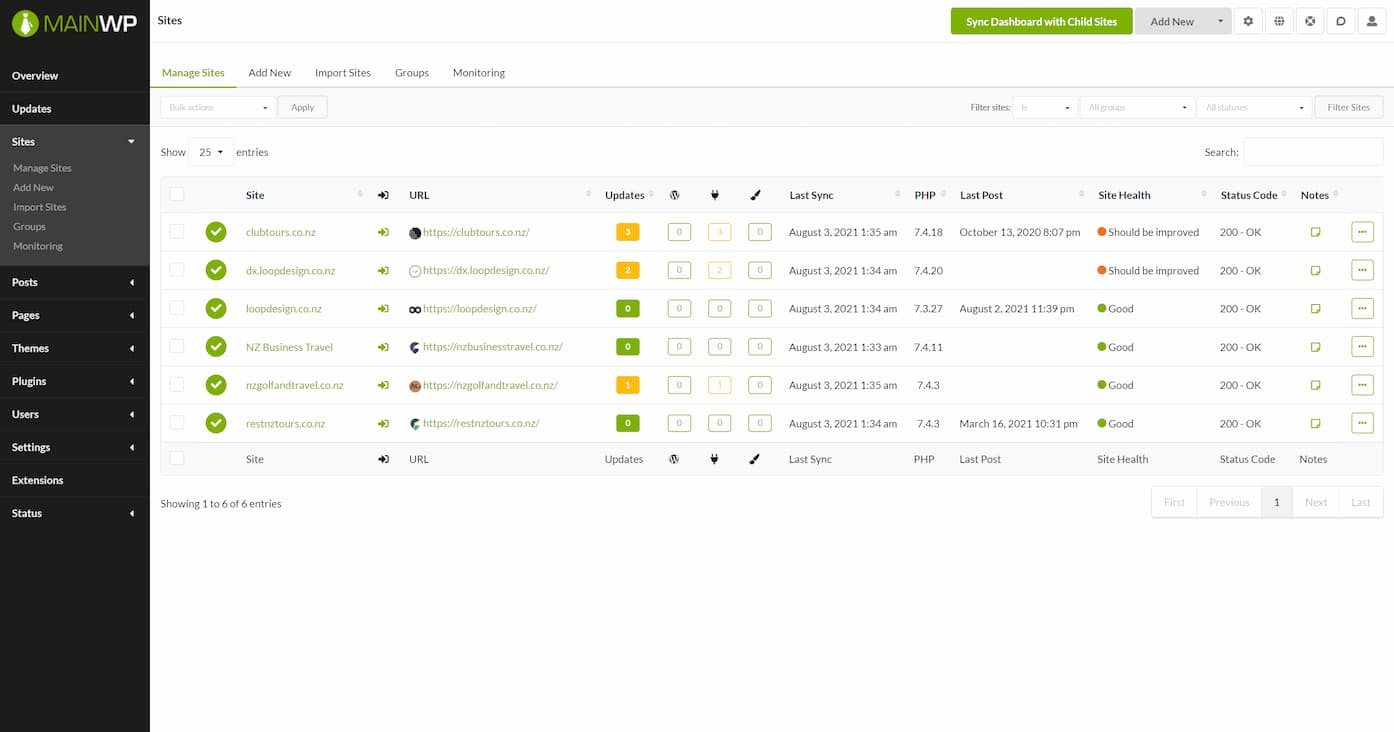Sort table by PHP column header
Viewport: 1394px width, 732px height.
point(925,195)
